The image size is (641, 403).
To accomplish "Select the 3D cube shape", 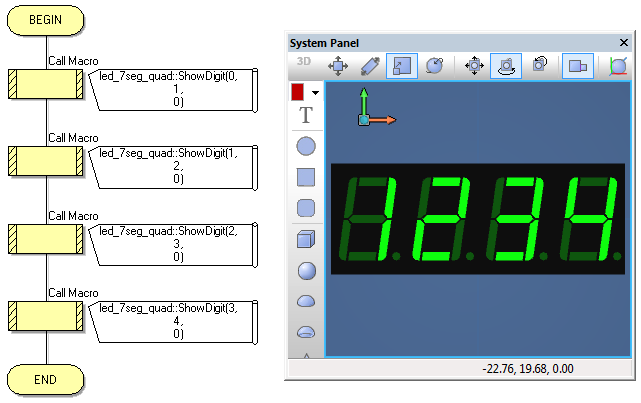I will [306, 239].
